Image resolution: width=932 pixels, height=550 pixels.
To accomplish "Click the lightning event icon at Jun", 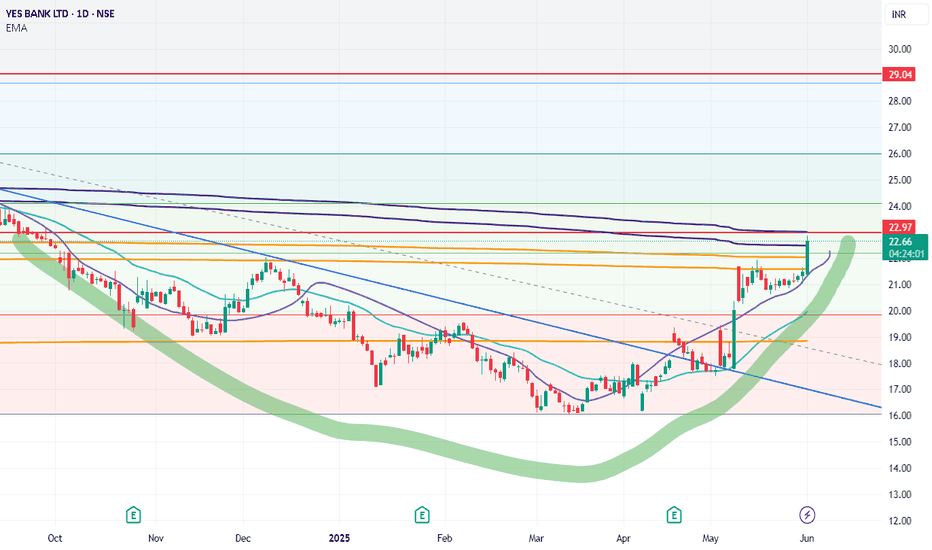I will (x=807, y=514).
